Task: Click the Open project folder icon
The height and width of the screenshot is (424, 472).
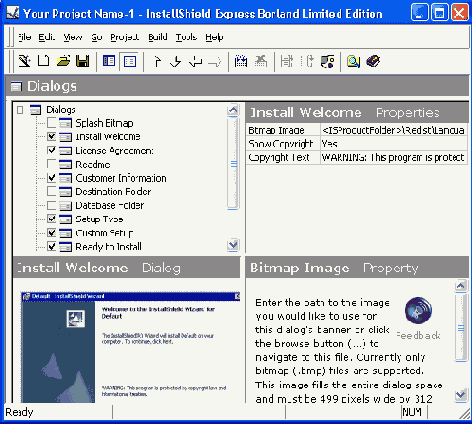Action: click(63, 61)
